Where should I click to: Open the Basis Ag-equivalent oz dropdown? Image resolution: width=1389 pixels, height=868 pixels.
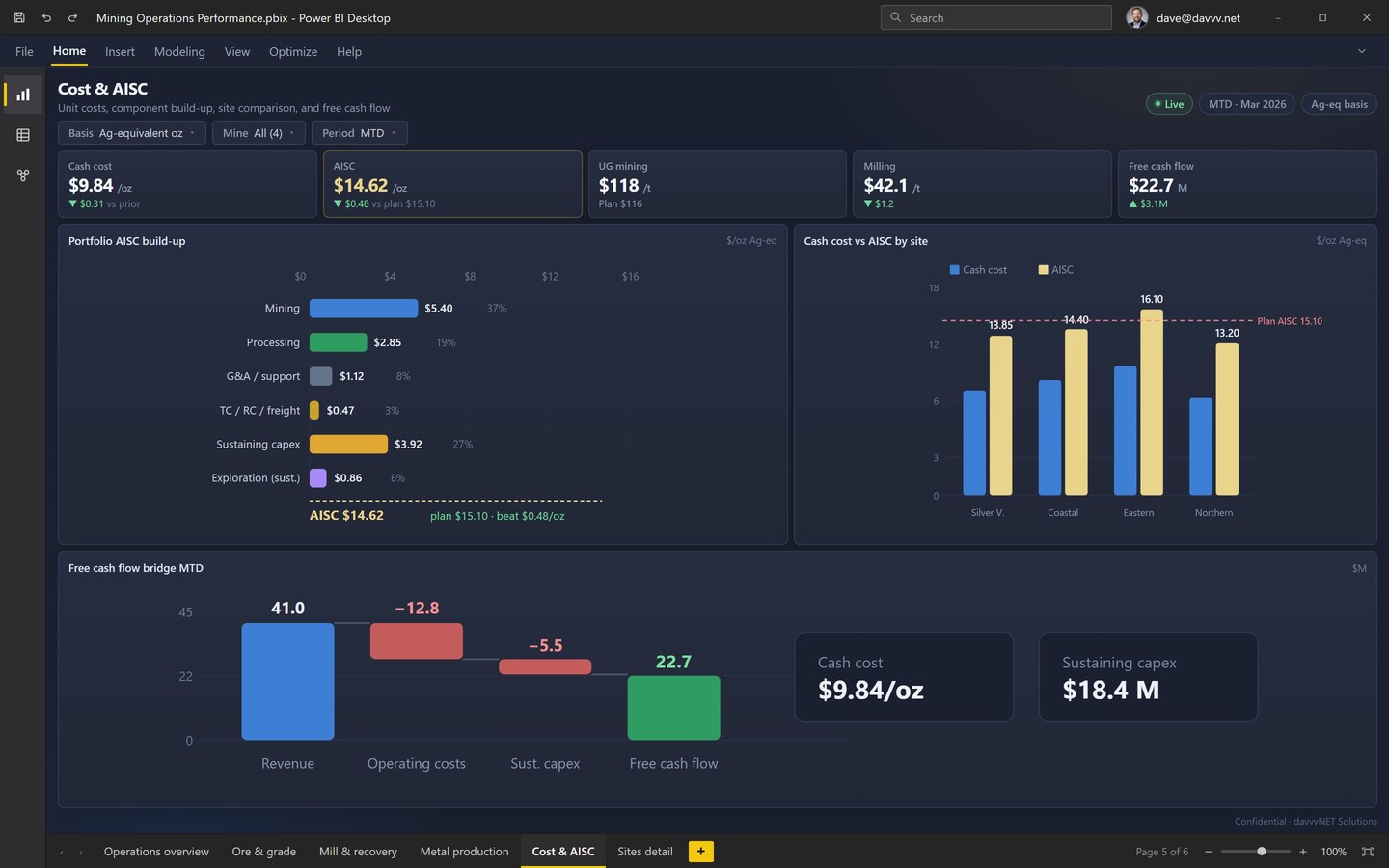pos(132,133)
